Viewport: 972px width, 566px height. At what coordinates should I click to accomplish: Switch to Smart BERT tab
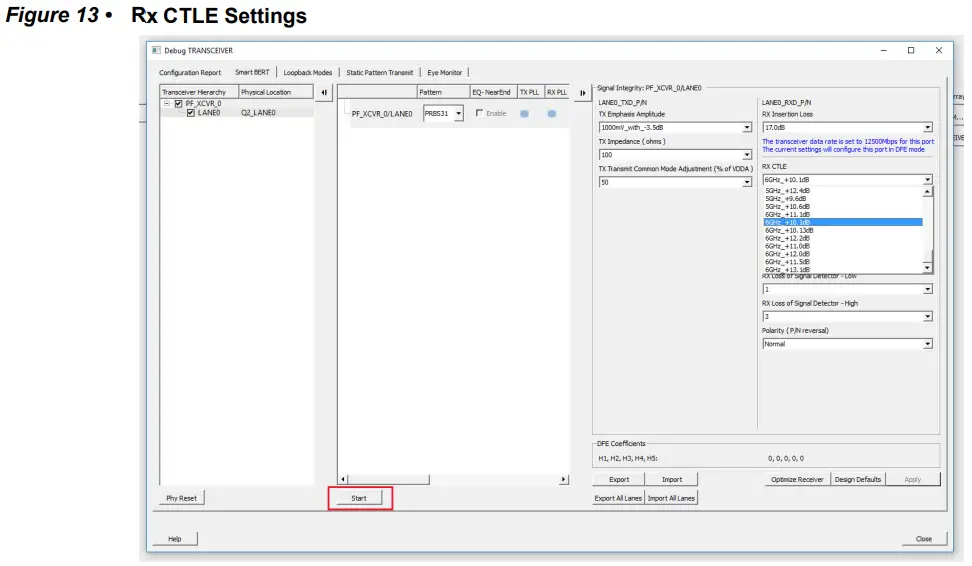pyautogui.click(x=252, y=73)
